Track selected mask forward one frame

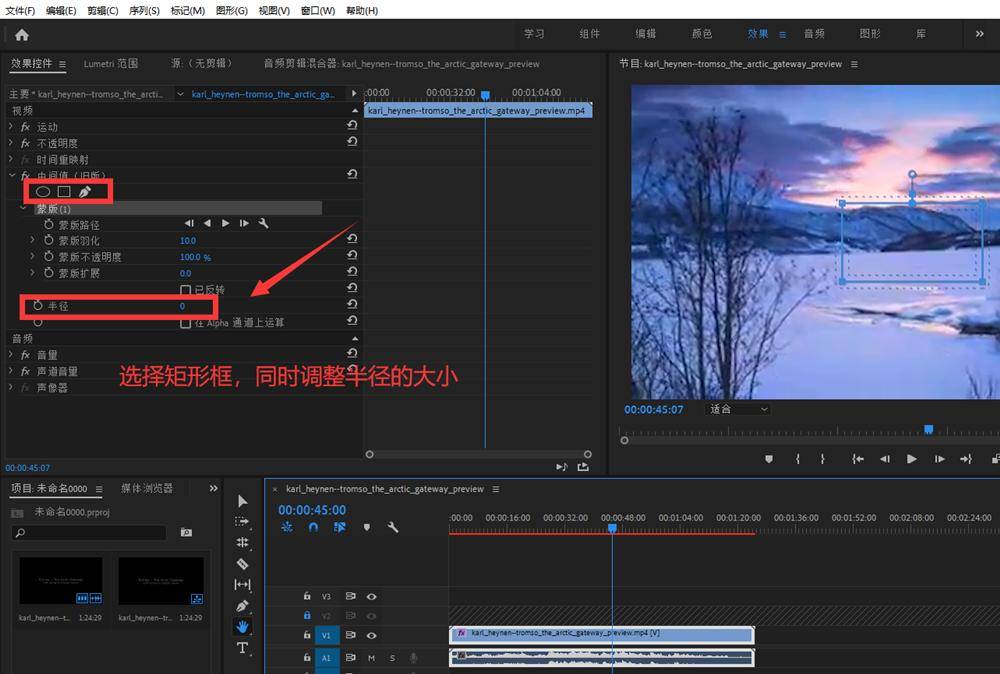[244, 223]
